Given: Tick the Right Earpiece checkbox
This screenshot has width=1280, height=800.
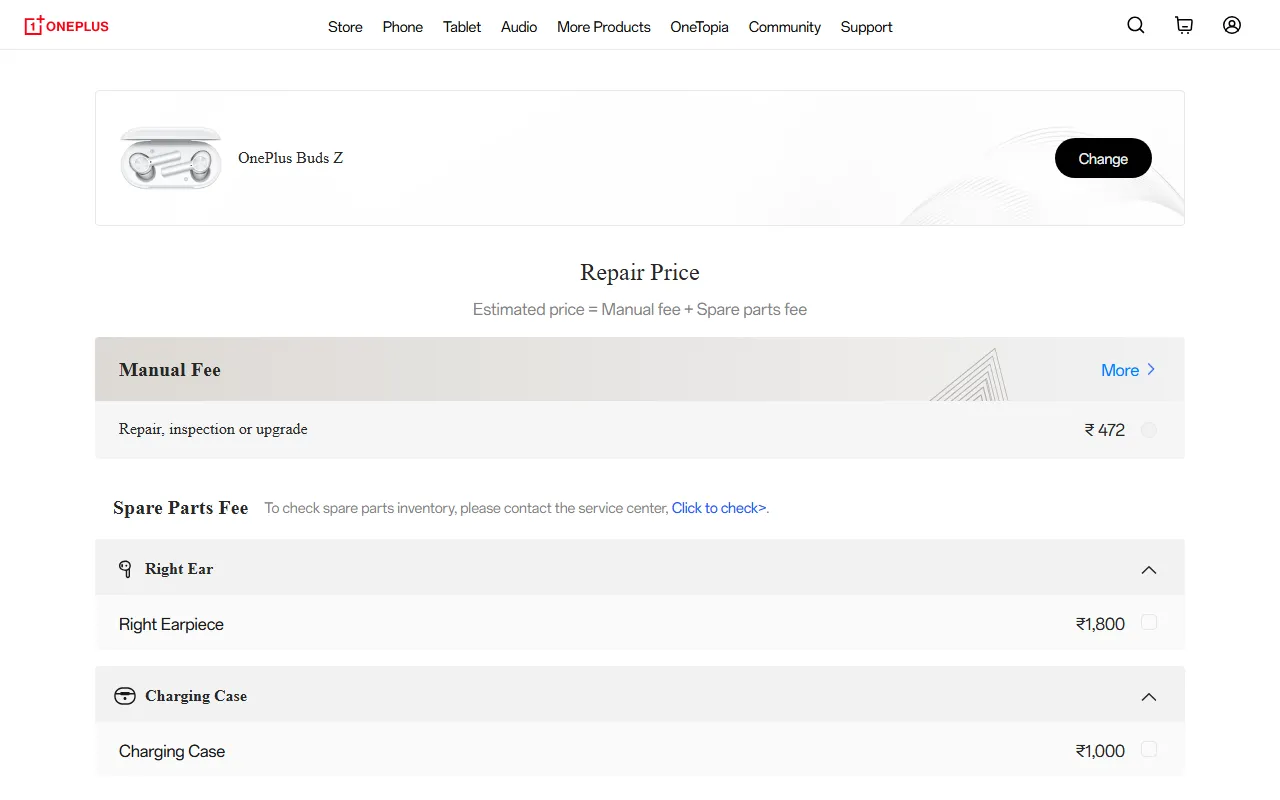Looking at the screenshot, I should 1149,622.
